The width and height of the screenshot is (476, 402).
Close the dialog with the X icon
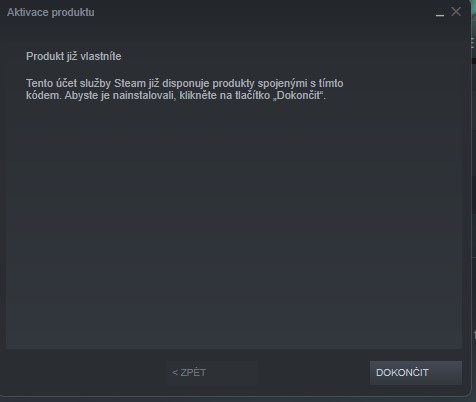456,12
